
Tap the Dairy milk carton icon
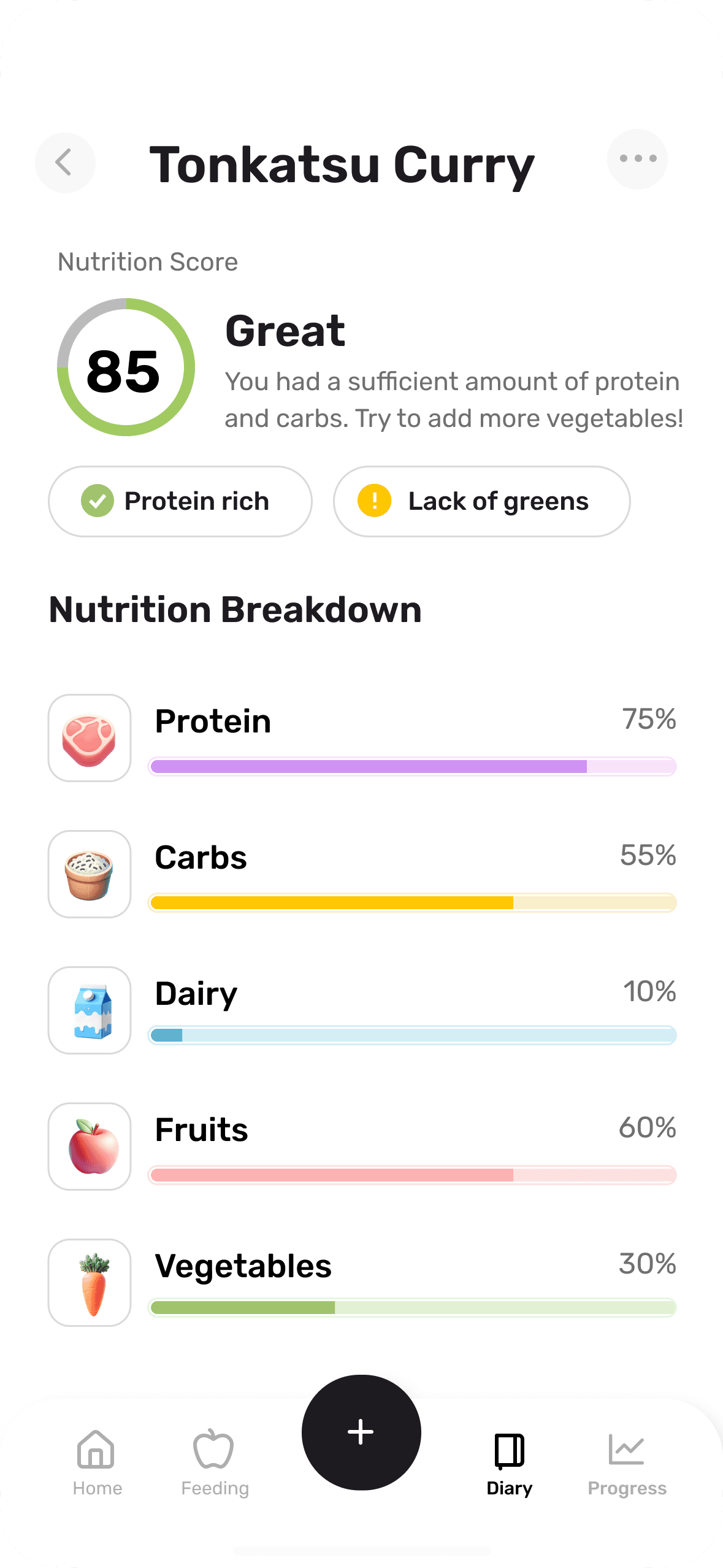(90, 1010)
